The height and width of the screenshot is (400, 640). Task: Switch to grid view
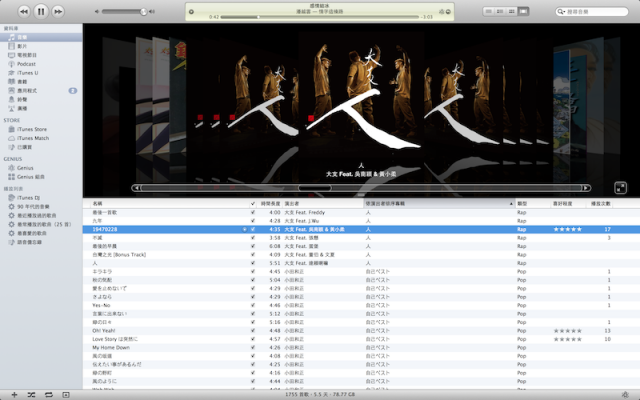point(511,11)
